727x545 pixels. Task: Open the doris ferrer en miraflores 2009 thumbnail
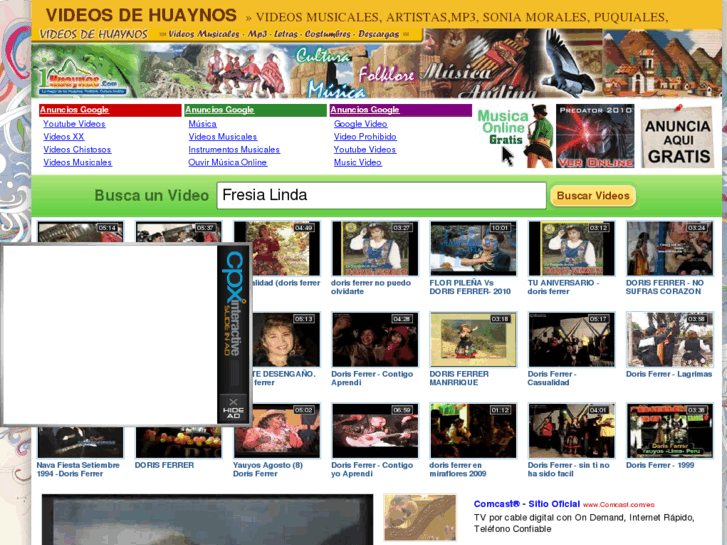tap(473, 431)
